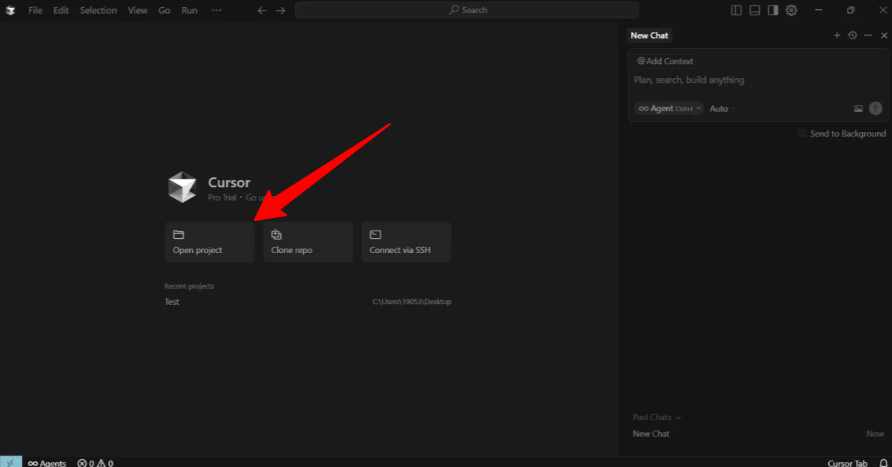The width and height of the screenshot is (892, 467).
Task: Enable the Send to Background checkbox
Action: pyautogui.click(x=802, y=133)
